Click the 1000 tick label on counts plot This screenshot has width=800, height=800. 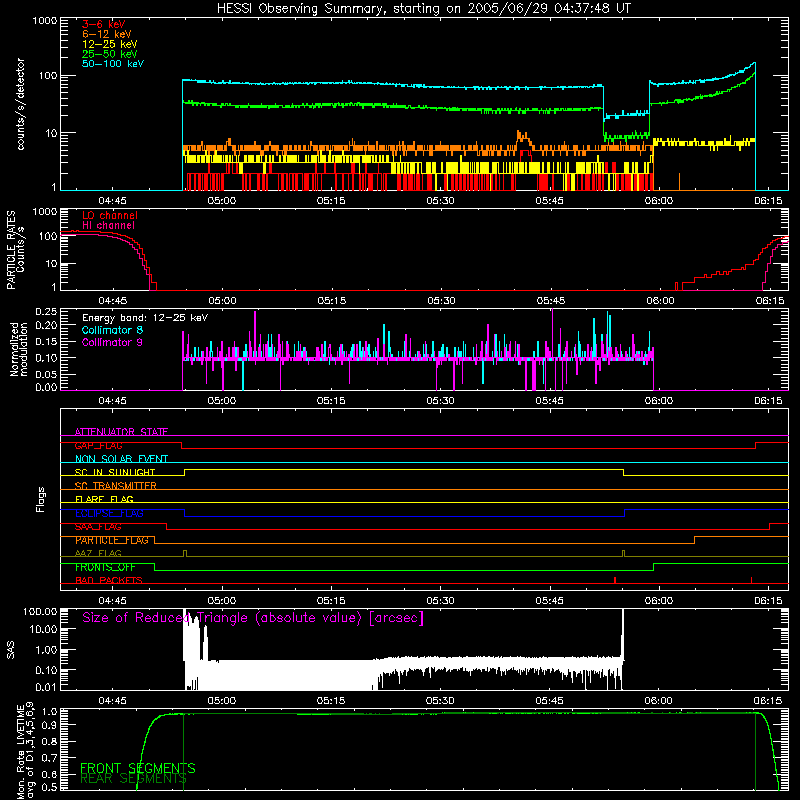(45, 21)
